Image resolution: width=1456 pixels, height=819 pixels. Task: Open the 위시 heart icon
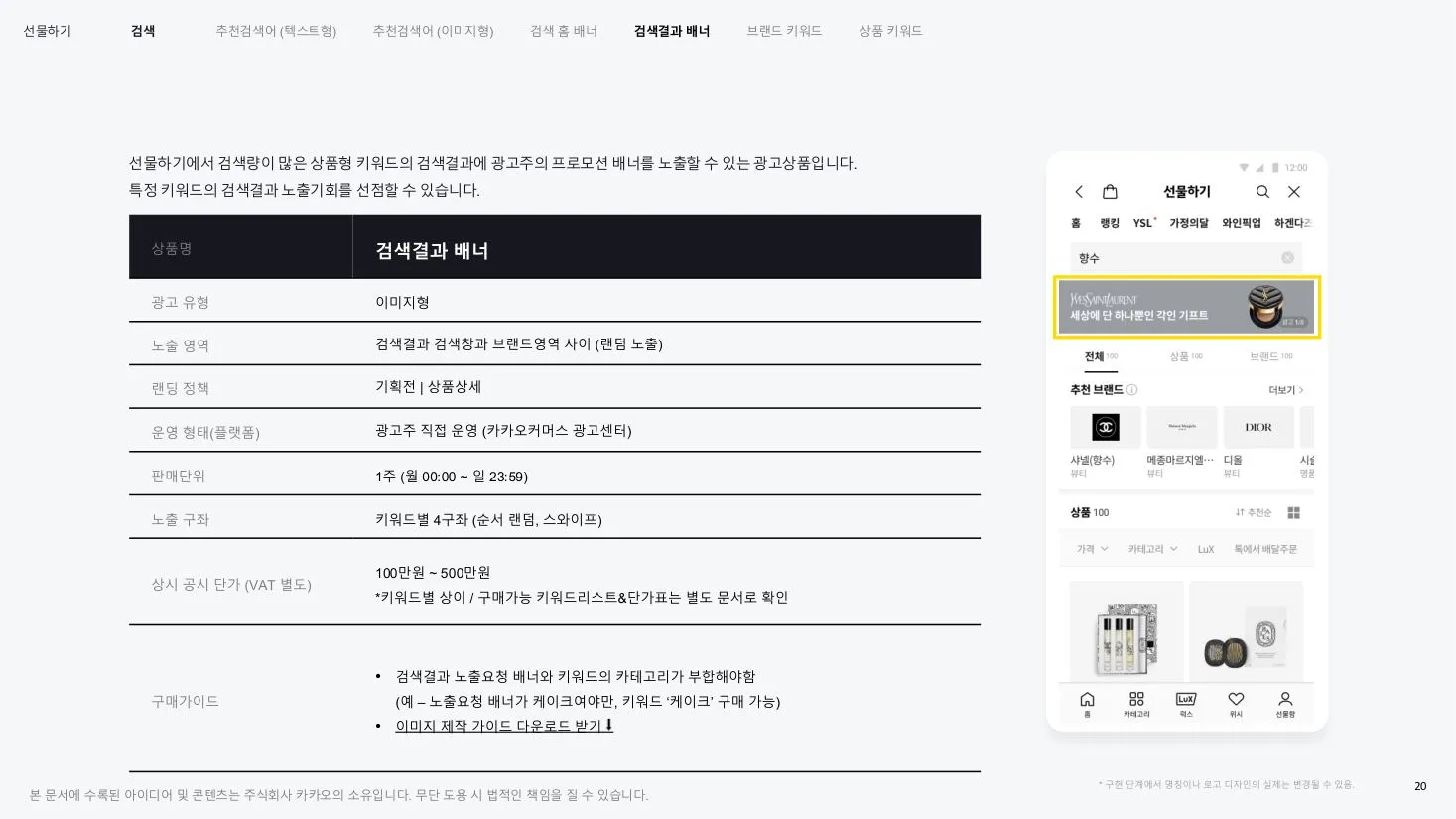pos(1236,705)
